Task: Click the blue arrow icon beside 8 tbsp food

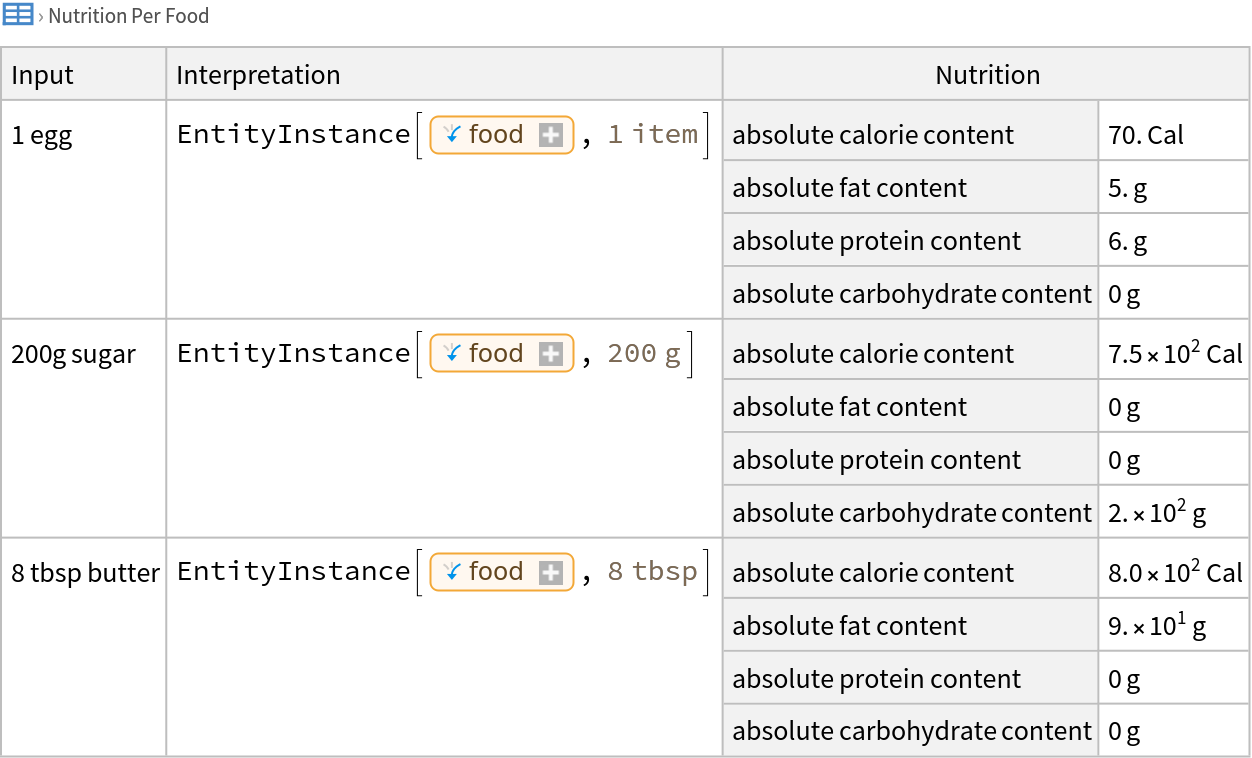Action: point(452,571)
